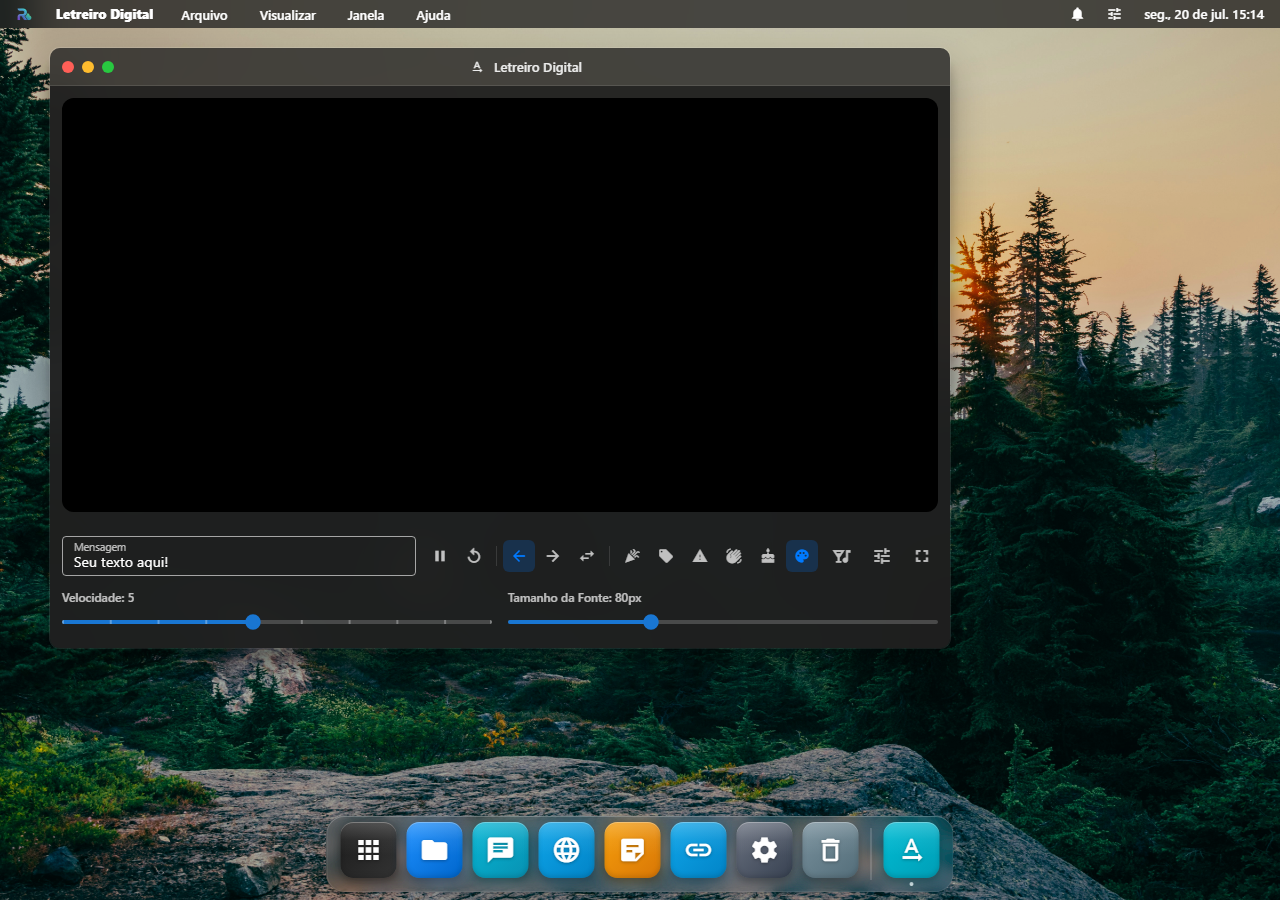The height and width of the screenshot is (900, 1280).
Task: Open the Ajuda menu
Action: point(433,15)
